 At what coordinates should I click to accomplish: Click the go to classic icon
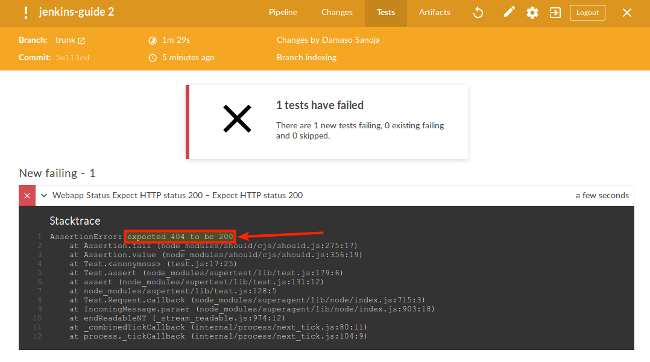555,13
